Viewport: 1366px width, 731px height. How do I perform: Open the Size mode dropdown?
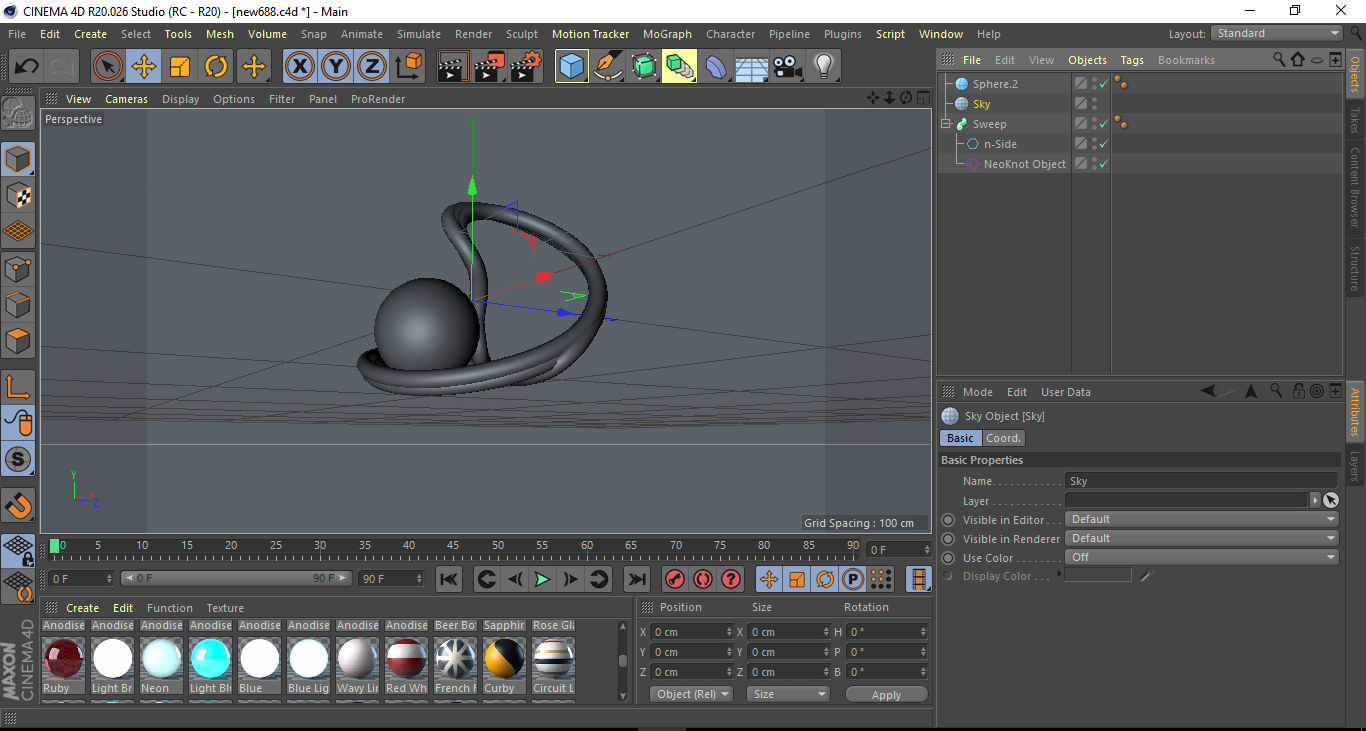(x=789, y=694)
